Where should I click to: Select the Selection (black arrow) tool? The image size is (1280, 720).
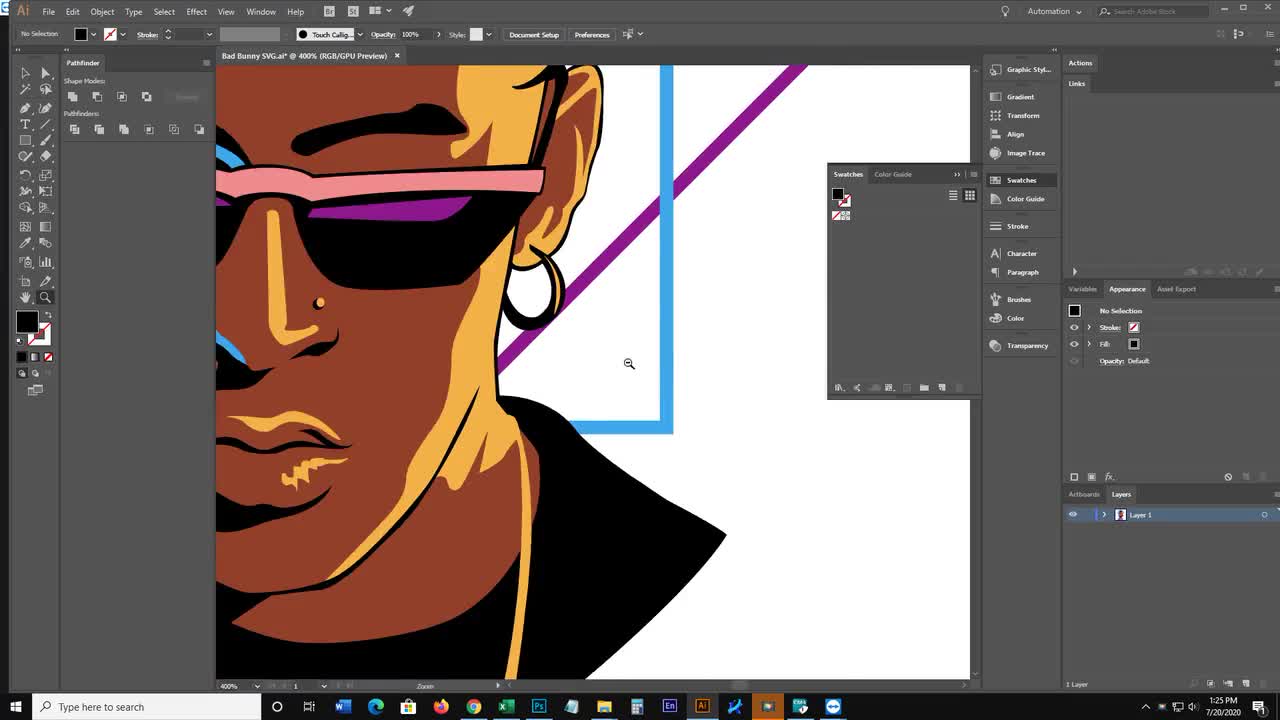point(25,73)
